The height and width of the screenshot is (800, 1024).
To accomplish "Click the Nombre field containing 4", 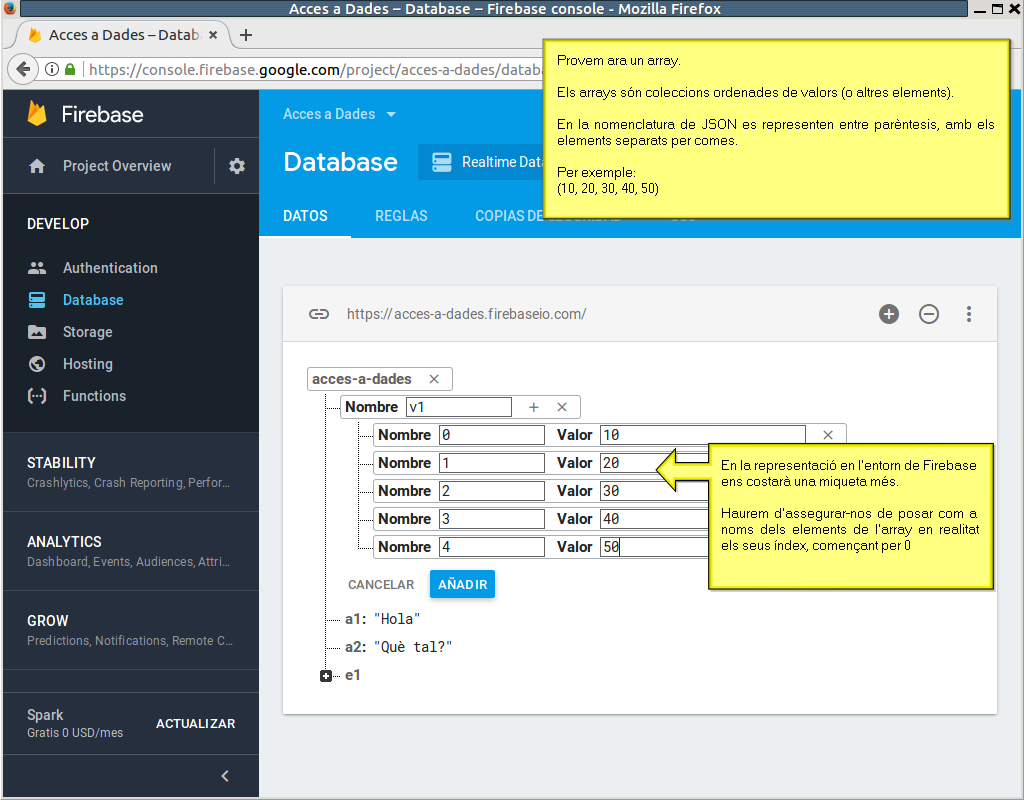I will pyautogui.click(x=492, y=547).
